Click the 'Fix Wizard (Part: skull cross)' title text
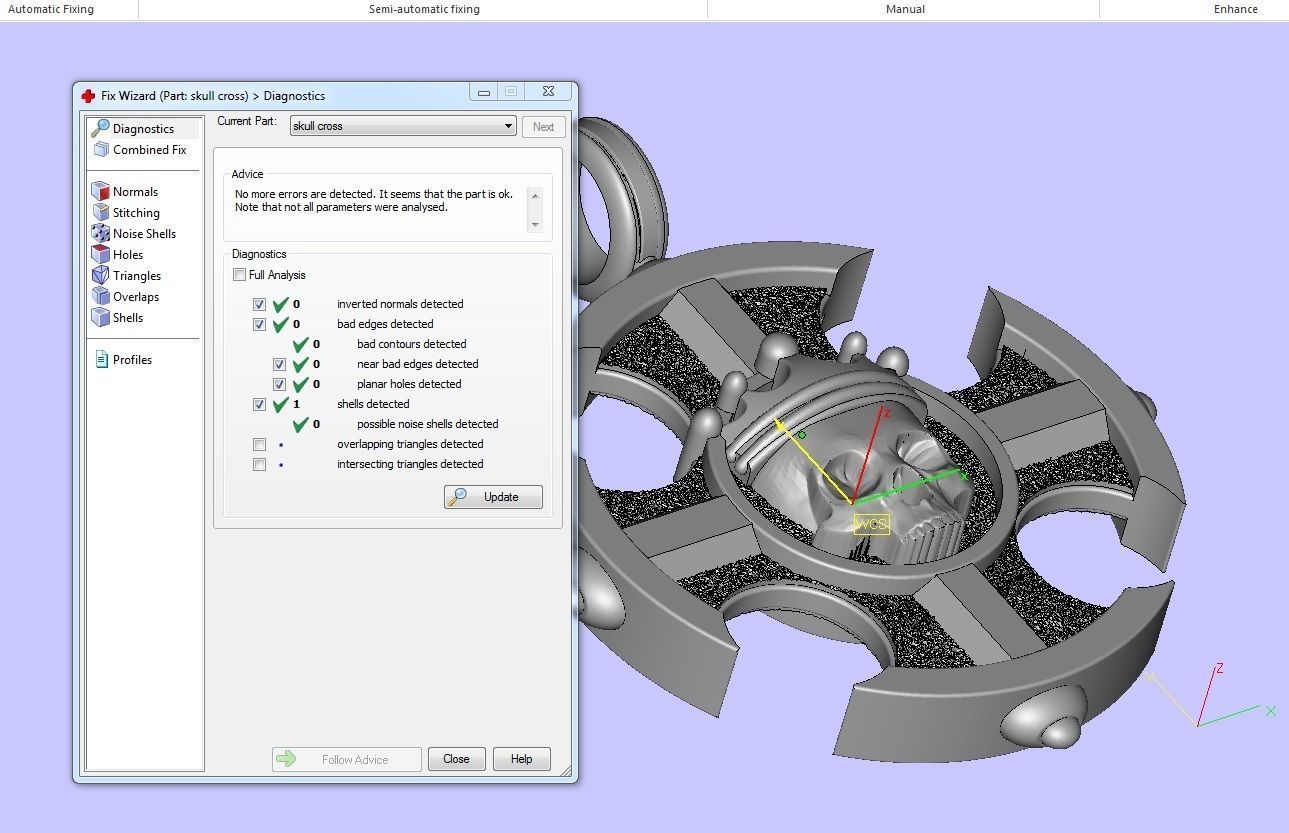1289x833 pixels. click(175, 96)
